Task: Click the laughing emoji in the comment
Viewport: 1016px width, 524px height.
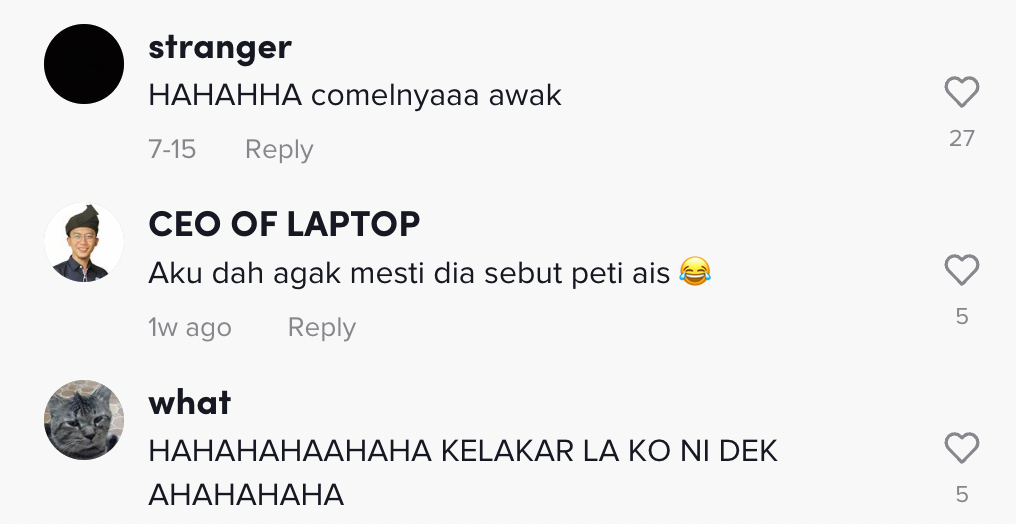Action: pyautogui.click(x=694, y=272)
